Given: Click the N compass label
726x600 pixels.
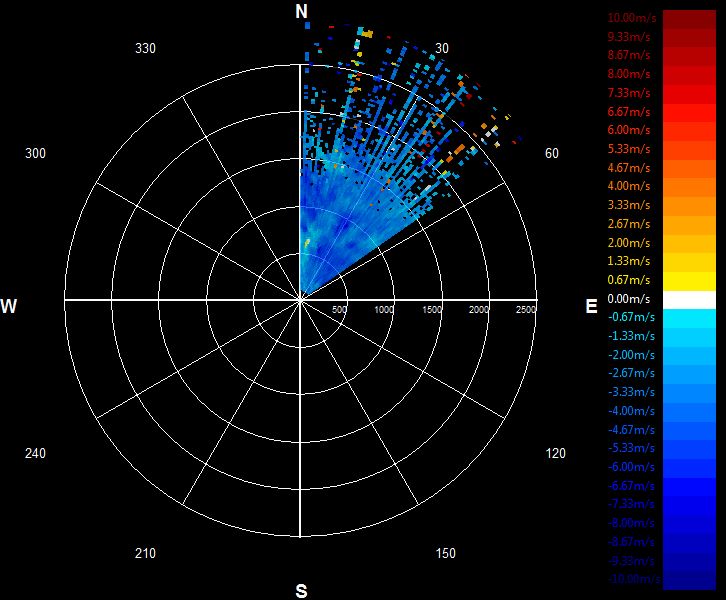Looking at the screenshot, I should coord(301,11).
